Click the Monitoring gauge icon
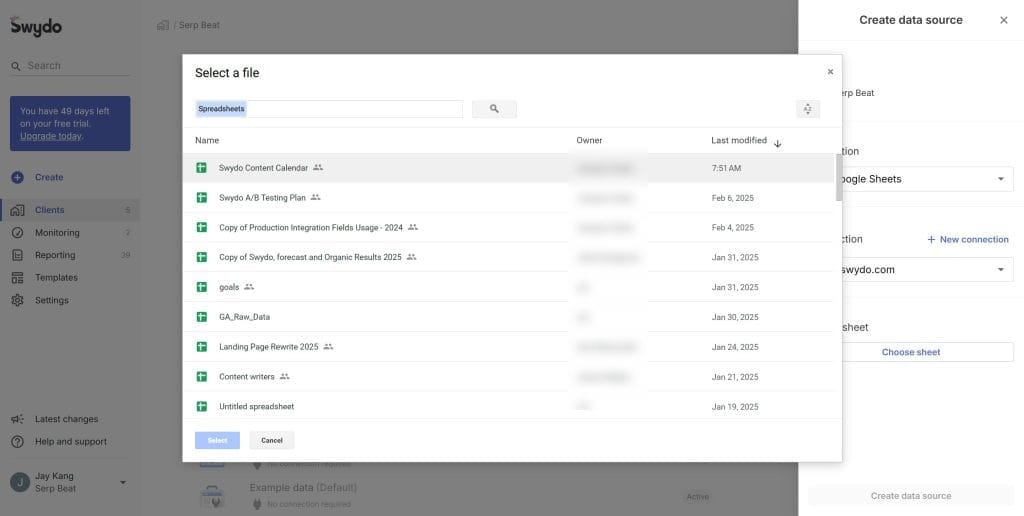This screenshot has height=516, width=1024. click(x=18, y=233)
